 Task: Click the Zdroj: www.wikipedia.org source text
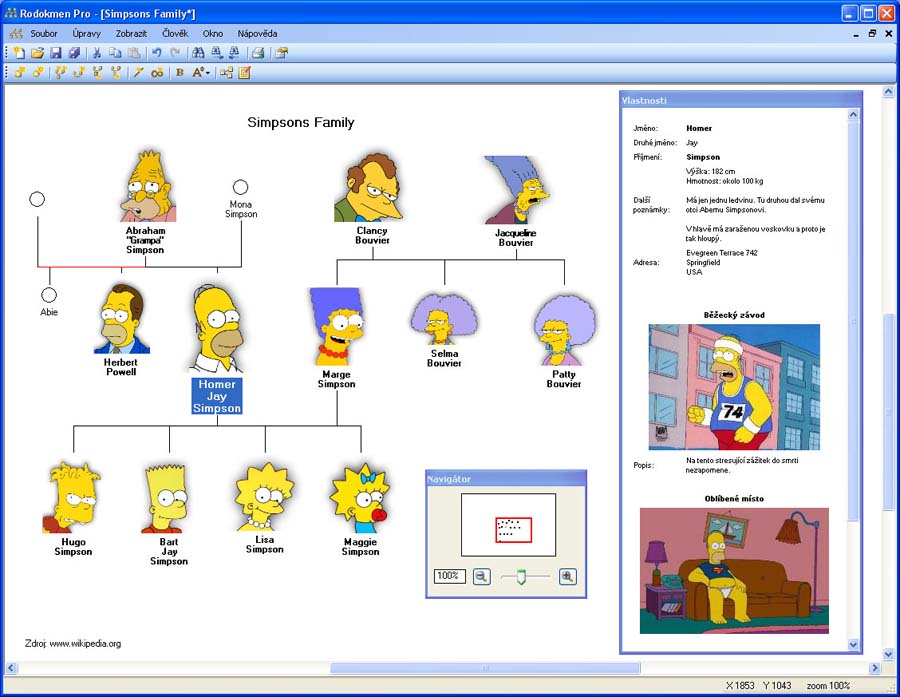click(x=73, y=644)
